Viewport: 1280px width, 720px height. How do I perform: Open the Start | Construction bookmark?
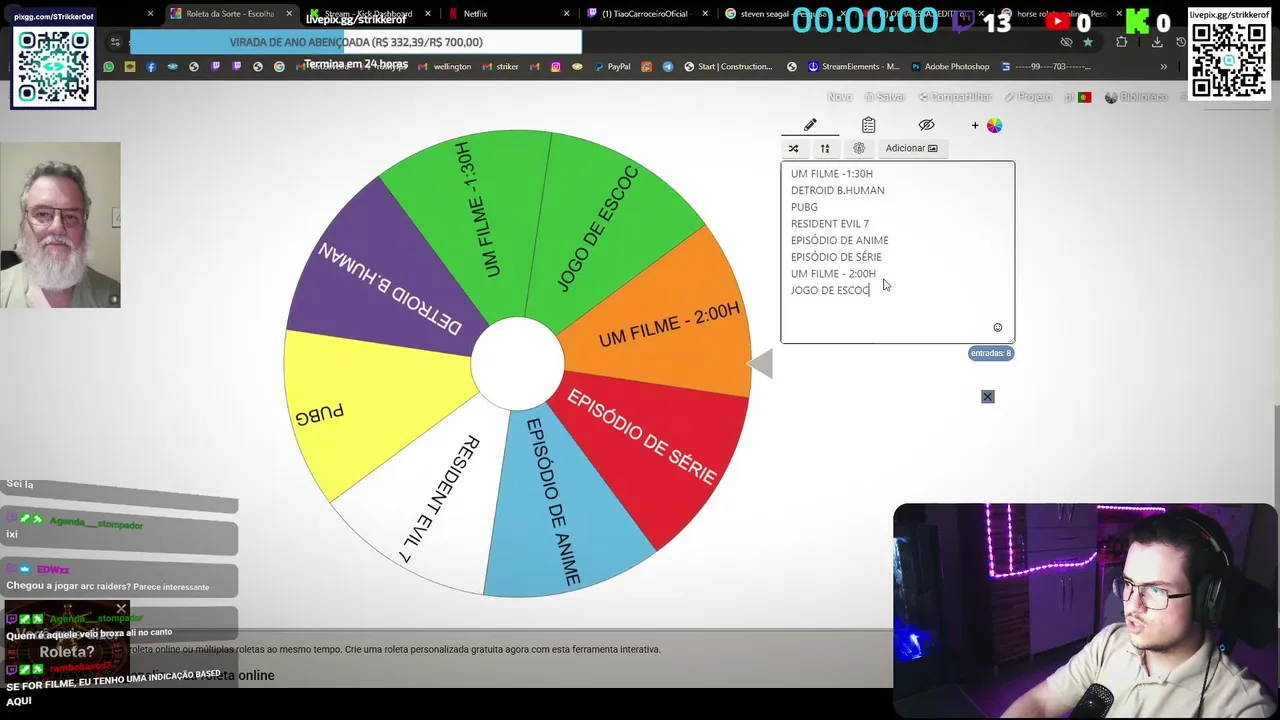pos(728,67)
